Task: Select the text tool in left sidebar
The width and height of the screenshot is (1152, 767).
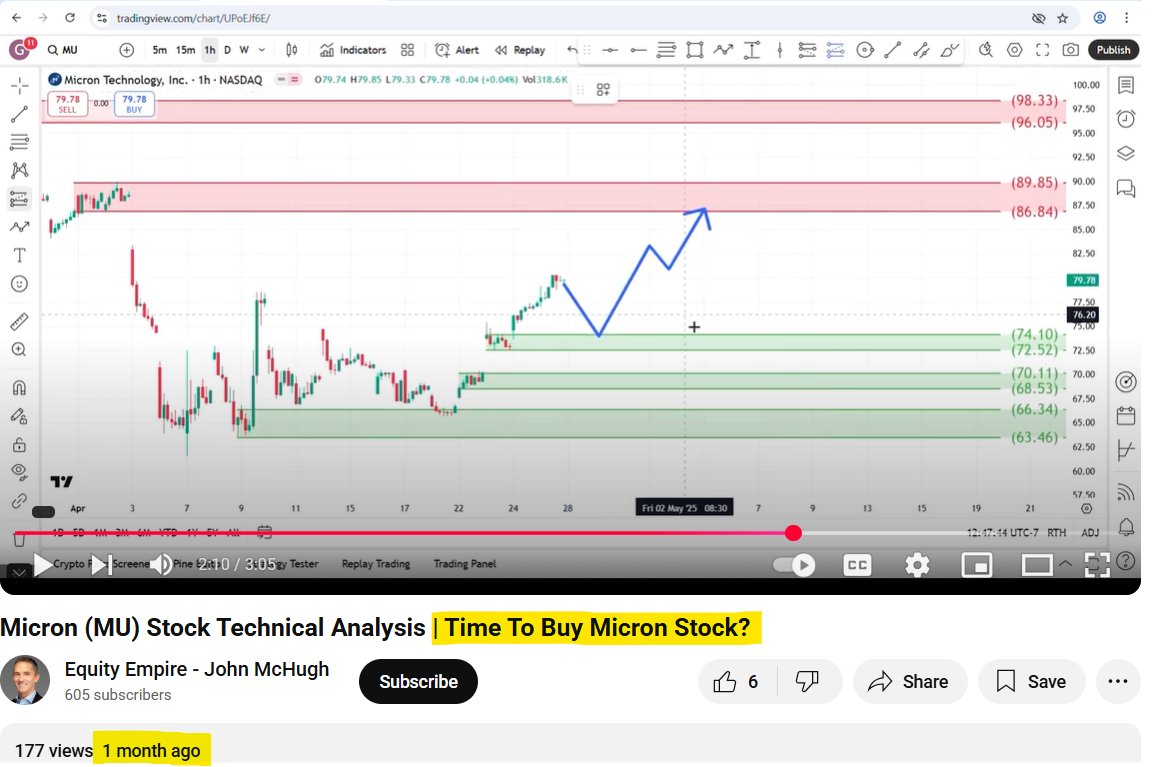Action: point(20,256)
